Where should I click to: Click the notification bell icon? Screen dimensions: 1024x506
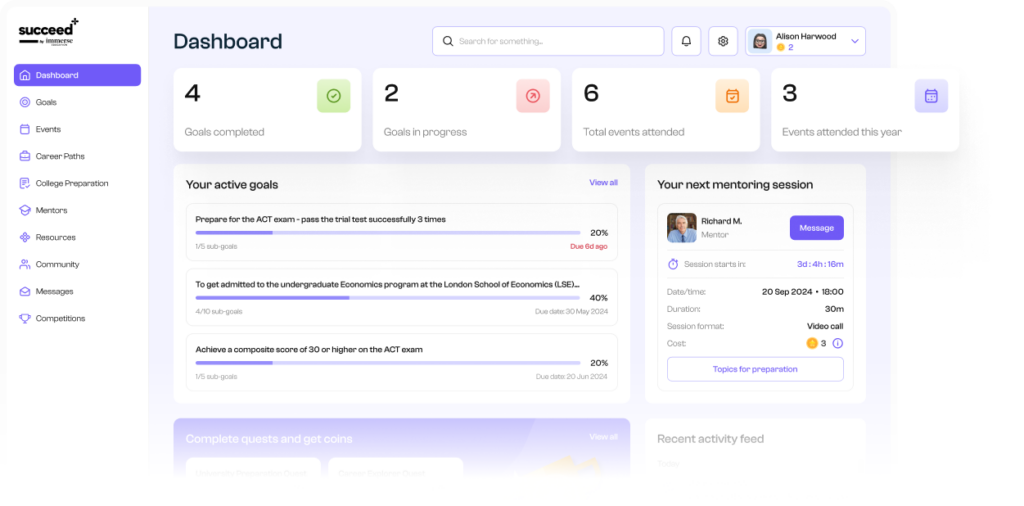686,41
